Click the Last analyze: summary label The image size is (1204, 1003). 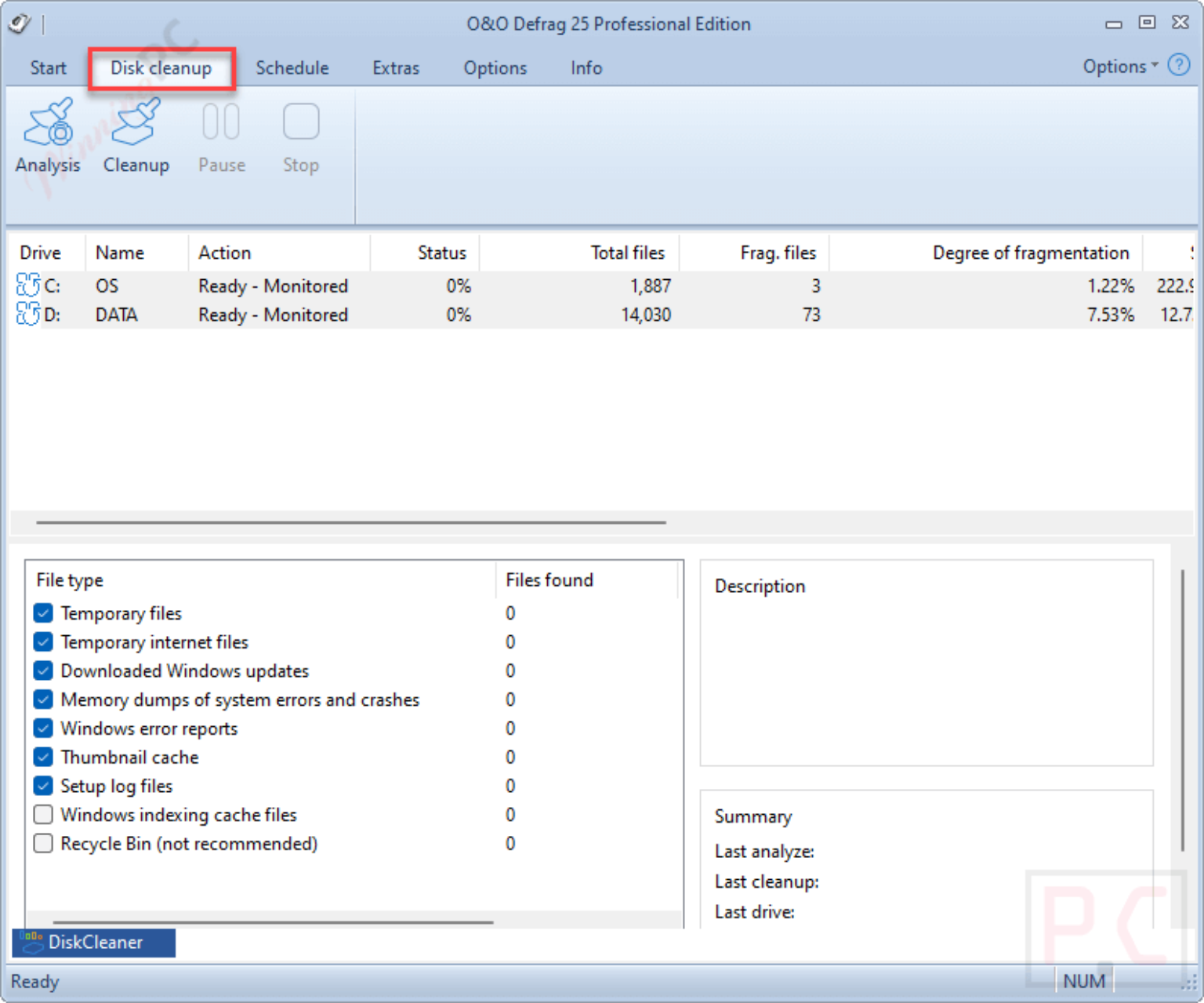(x=764, y=851)
